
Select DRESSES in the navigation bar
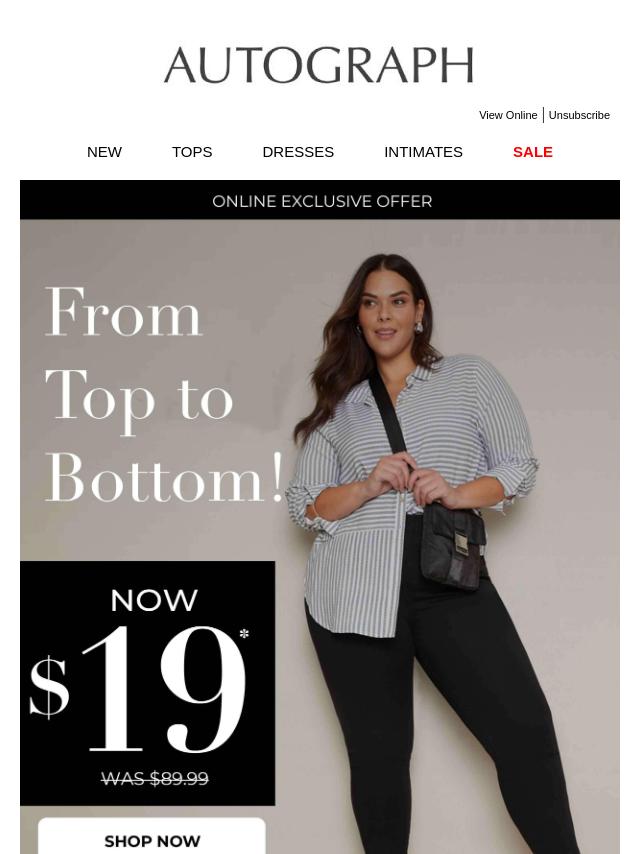(x=298, y=152)
